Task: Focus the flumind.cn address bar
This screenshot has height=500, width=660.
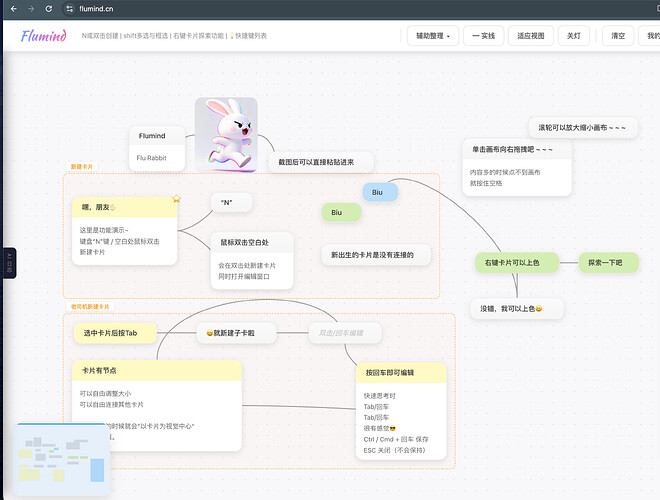Action: (358, 8)
